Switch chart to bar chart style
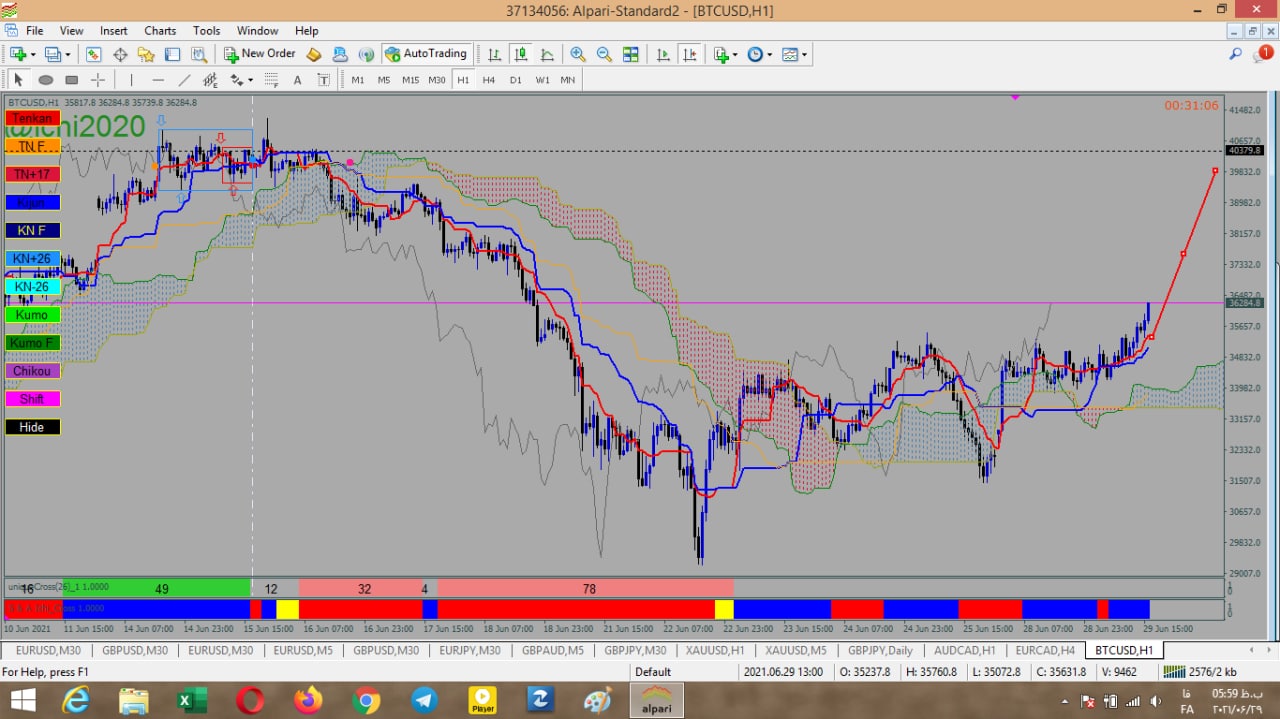The width and height of the screenshot is (1280, 719). point(494,54)
